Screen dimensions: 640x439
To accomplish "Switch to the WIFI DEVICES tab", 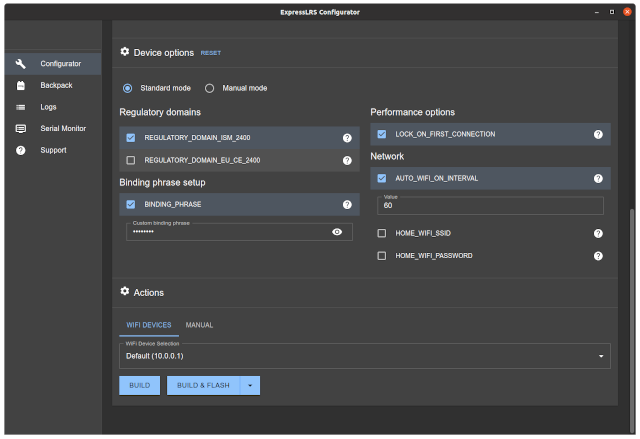I will pos(149,325).
